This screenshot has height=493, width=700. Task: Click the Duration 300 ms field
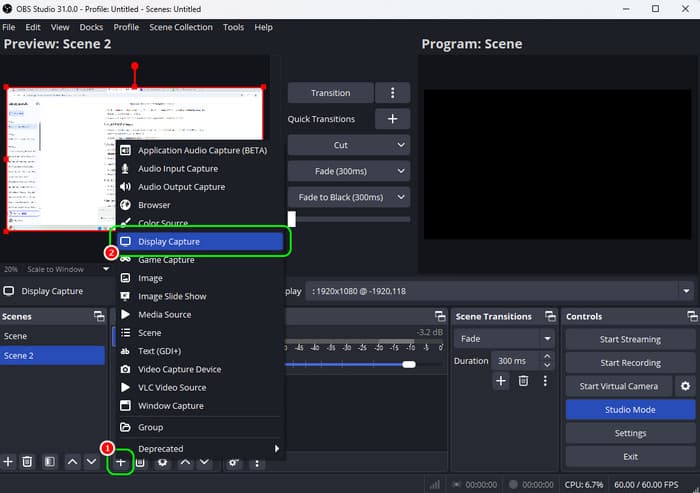point(517,360)
